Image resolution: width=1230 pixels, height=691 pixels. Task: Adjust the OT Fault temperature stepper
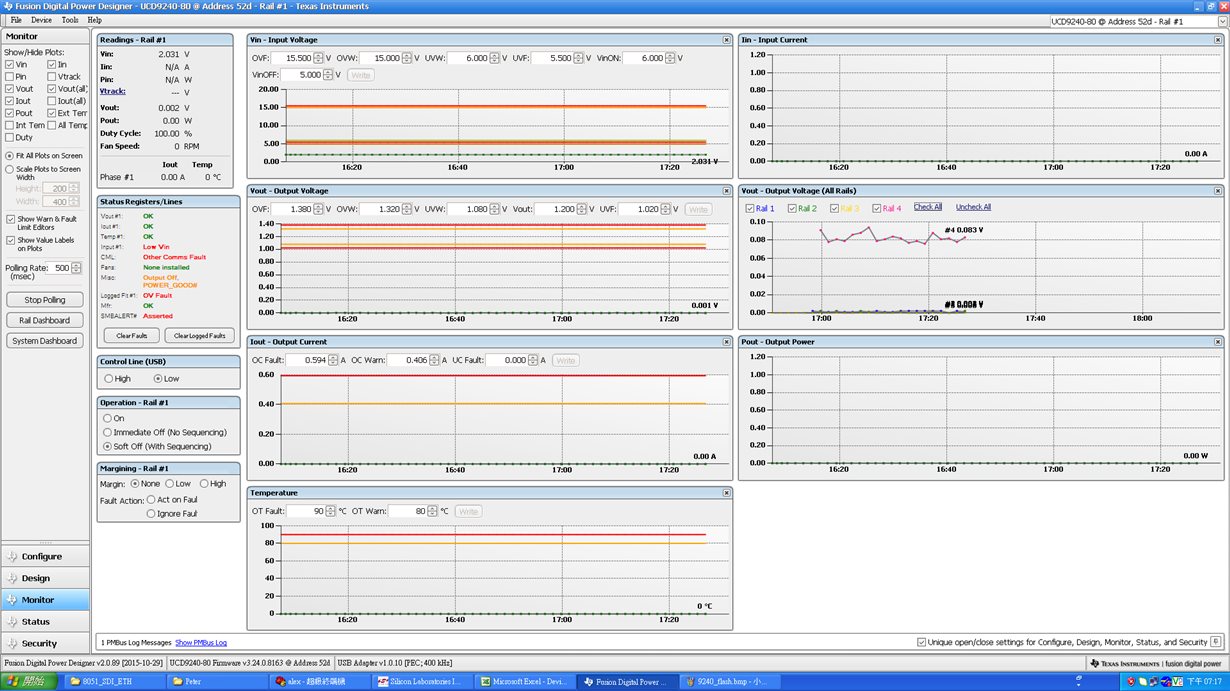[331, 511]
